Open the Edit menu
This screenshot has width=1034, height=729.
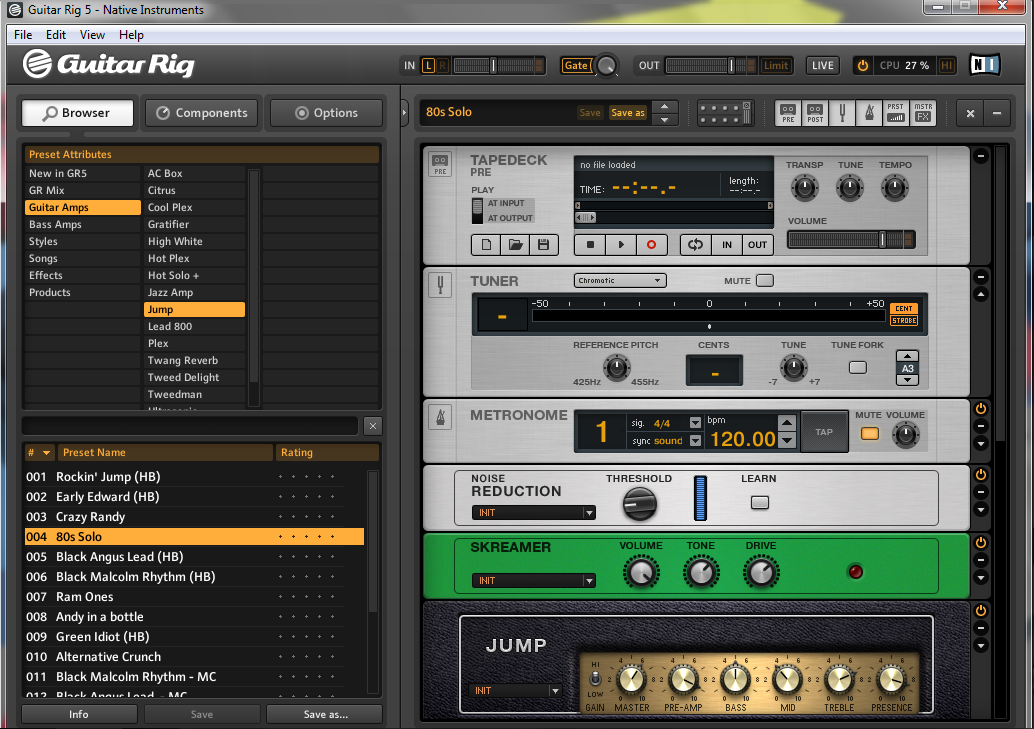tap(55, 35)
